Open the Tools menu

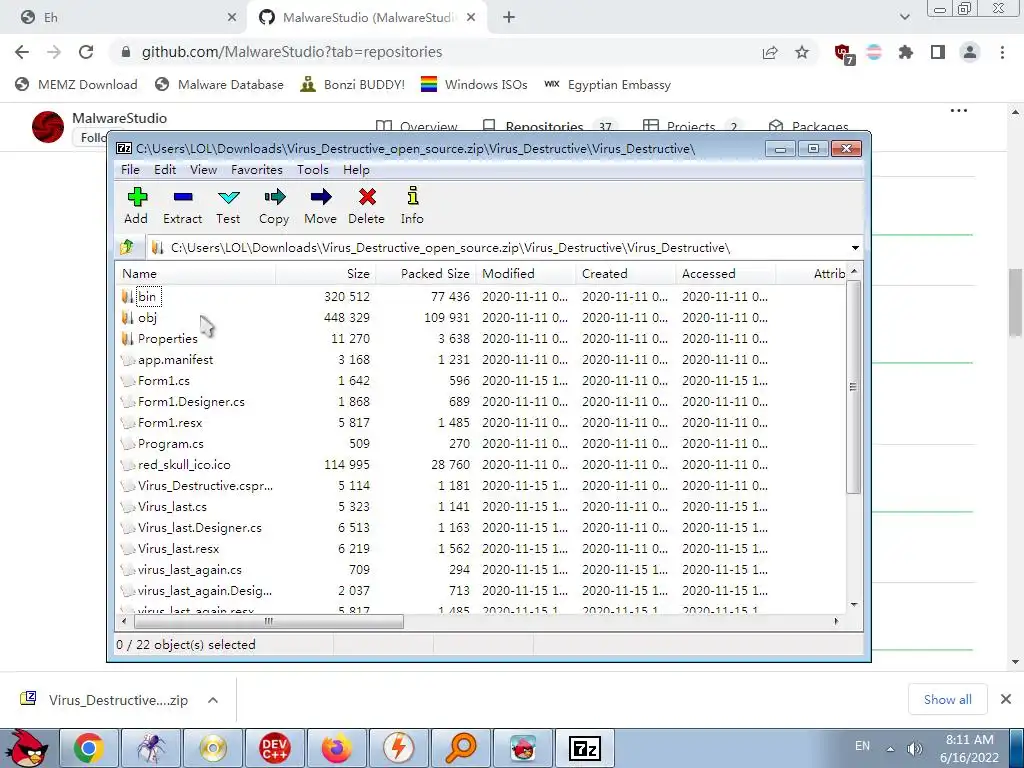[312, 170]
